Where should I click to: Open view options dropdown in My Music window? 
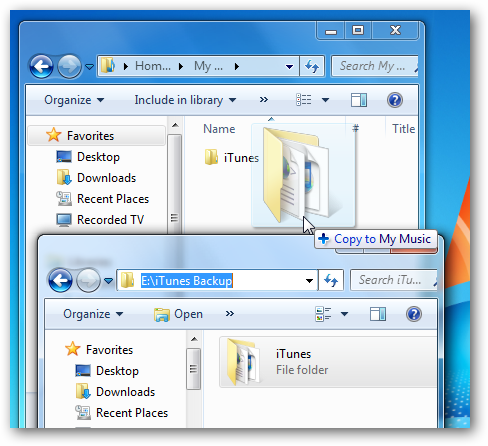(325, 100)
